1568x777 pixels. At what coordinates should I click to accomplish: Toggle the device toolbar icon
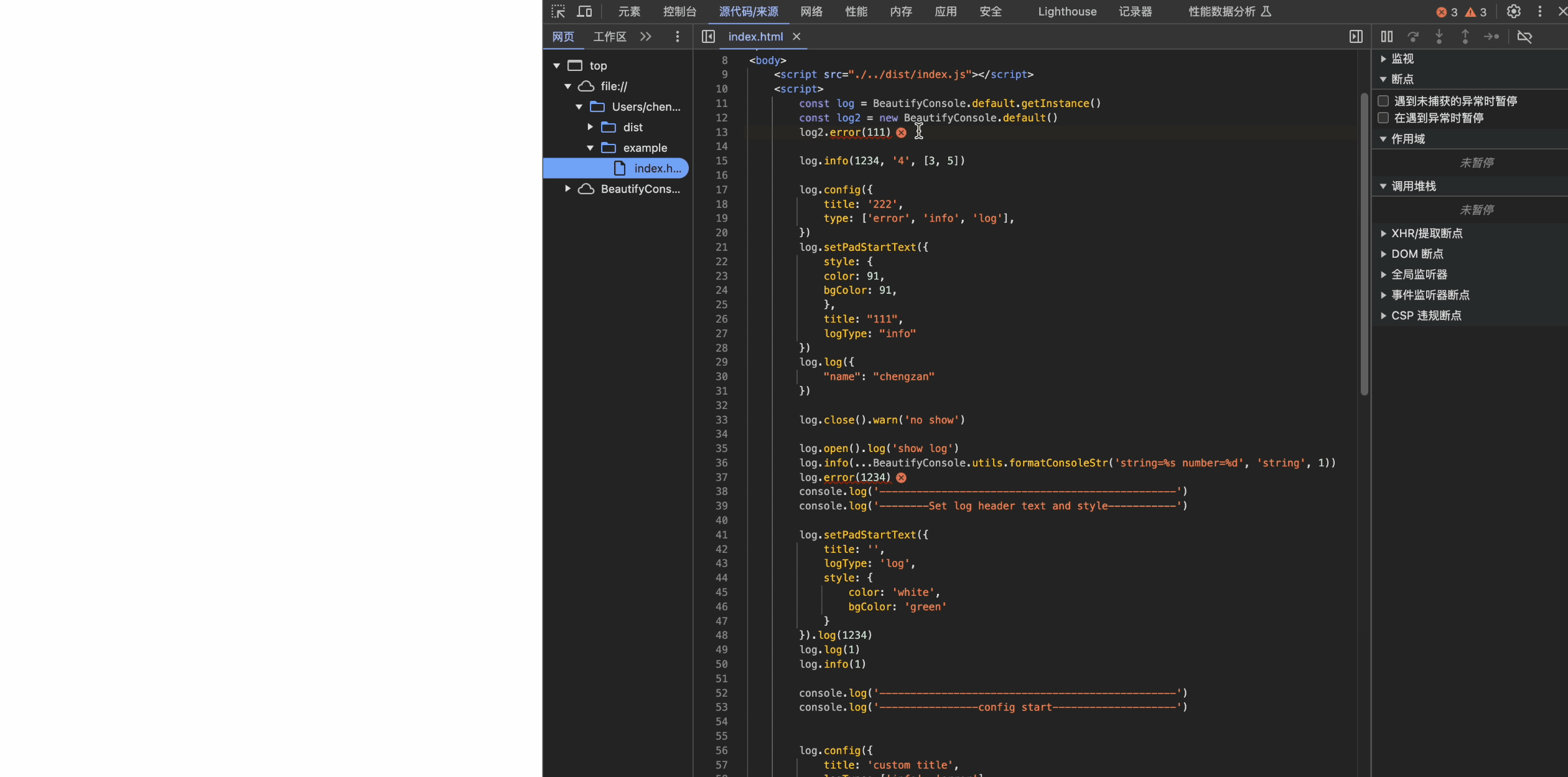(584, 11)
